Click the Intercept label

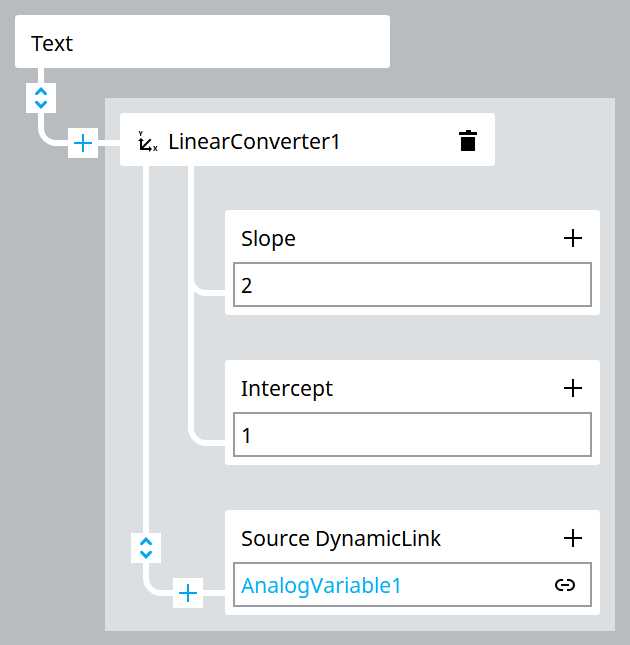287,389
